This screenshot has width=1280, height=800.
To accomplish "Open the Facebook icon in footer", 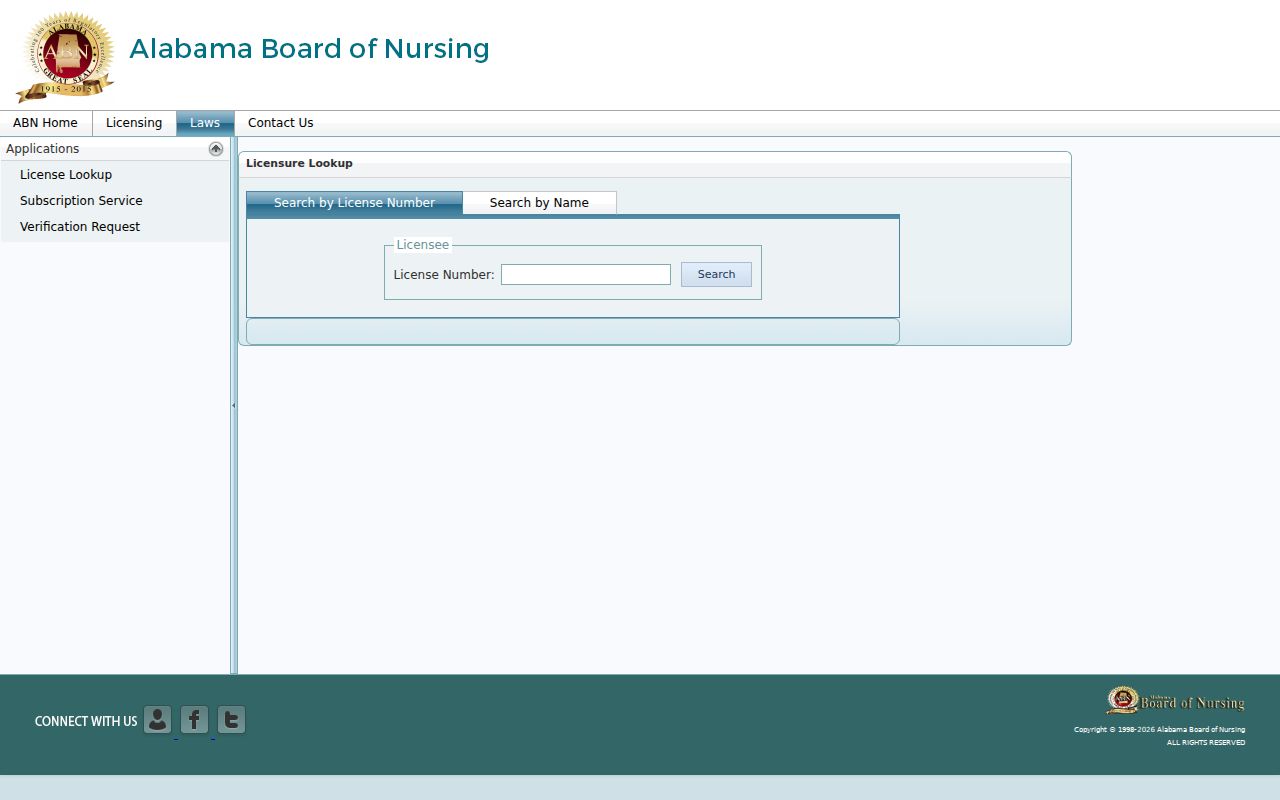I will point(195,720).
